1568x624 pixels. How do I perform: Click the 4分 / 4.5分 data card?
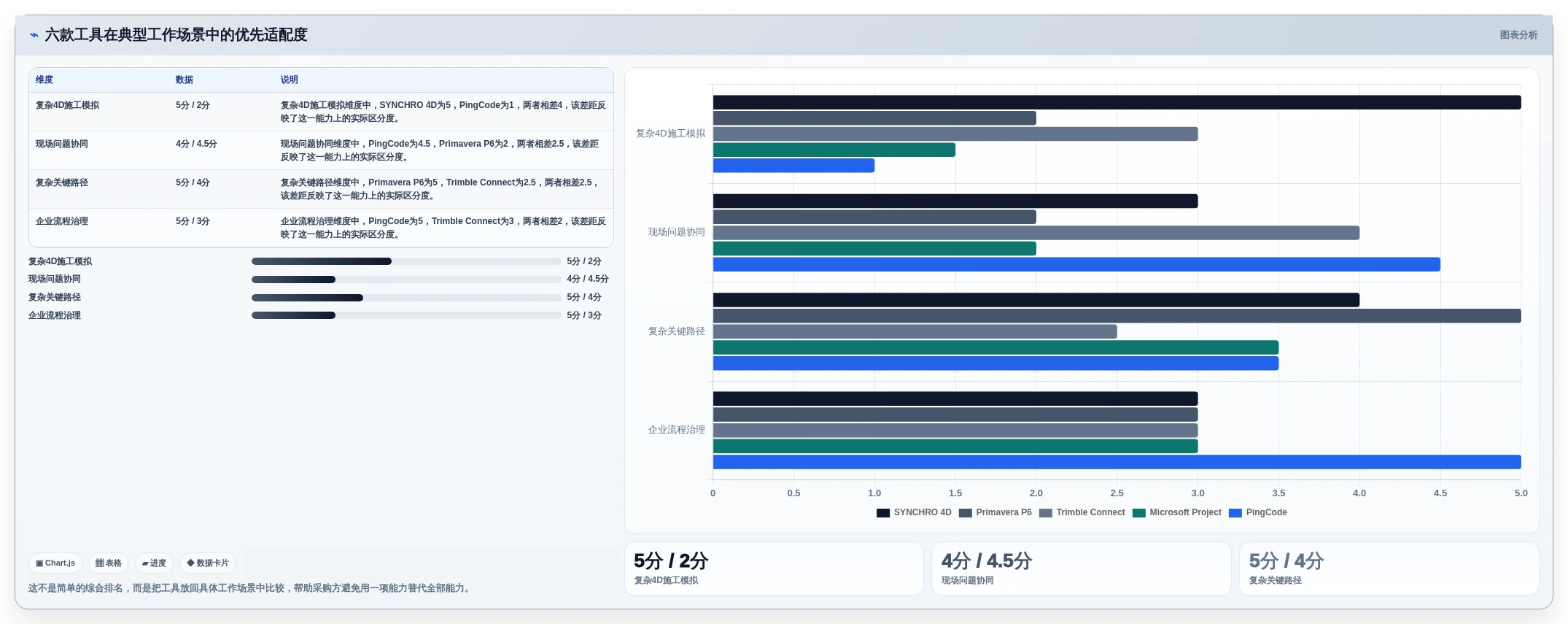click(1082, 569)
